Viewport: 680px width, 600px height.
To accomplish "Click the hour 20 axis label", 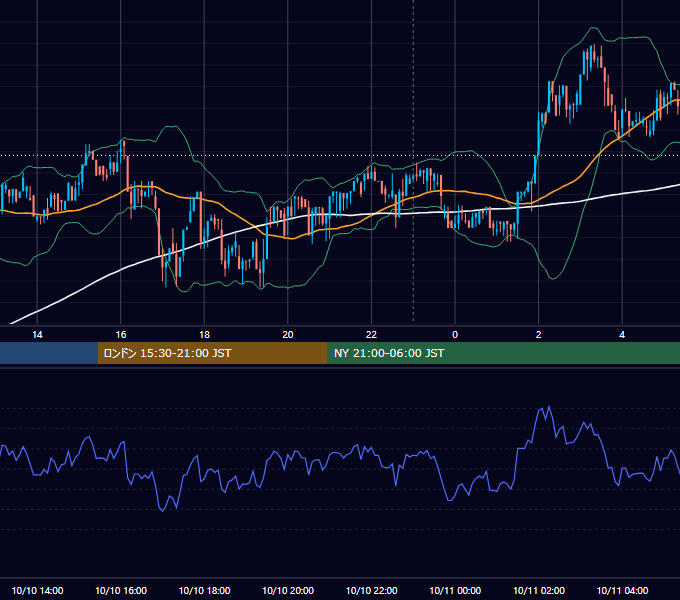I will (x=288, y=335).
